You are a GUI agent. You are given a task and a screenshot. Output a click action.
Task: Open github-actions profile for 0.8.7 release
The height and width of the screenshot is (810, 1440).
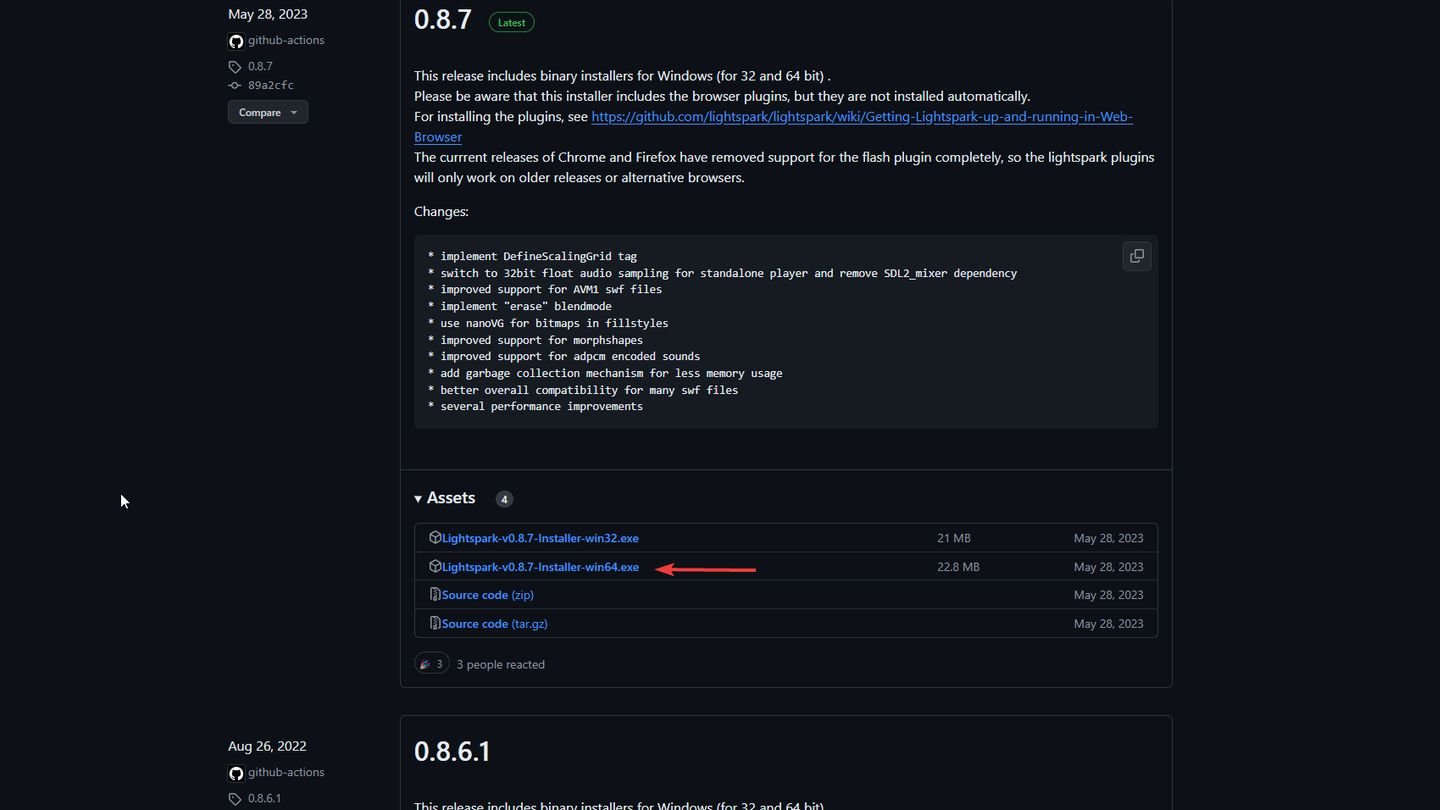click(x=286, y=41)
